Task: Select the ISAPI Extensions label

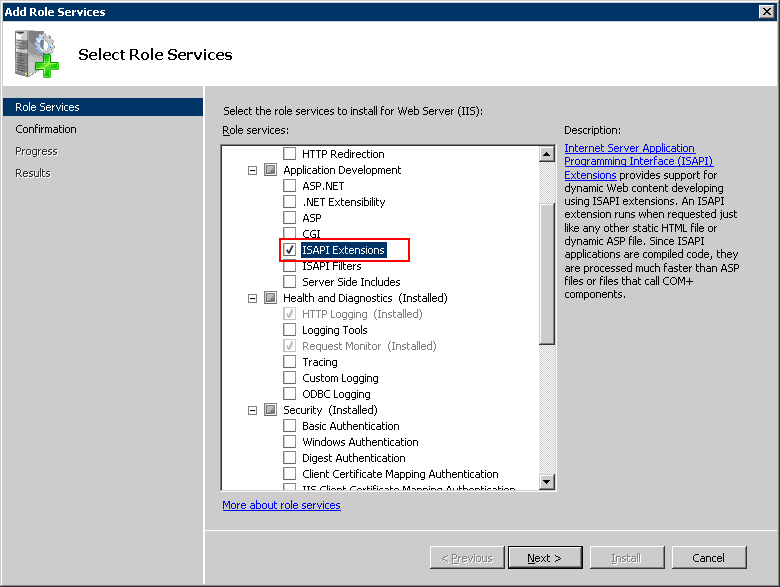Action: click(x=344, y=250)
